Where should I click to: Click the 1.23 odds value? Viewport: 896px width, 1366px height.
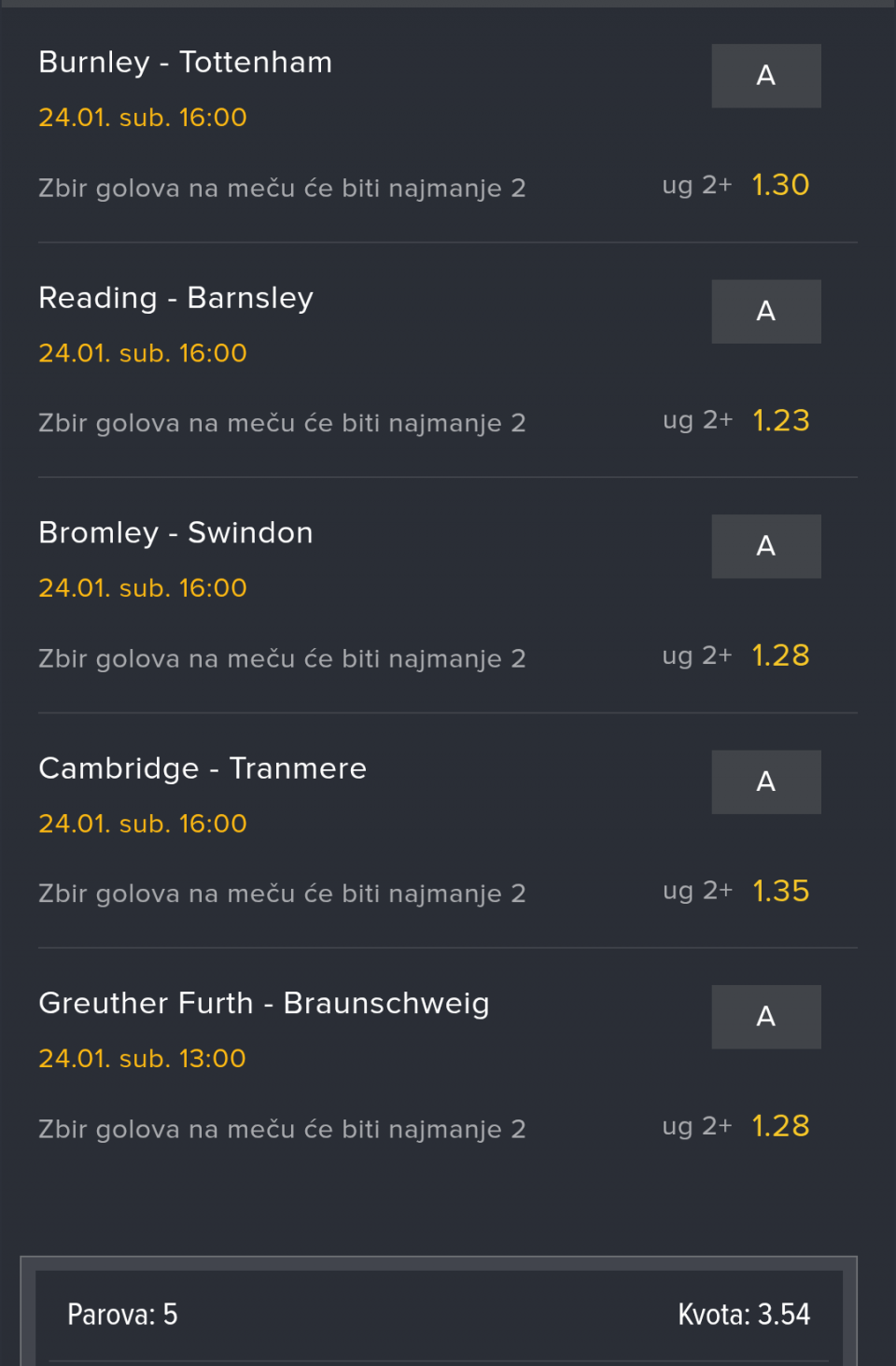[780, 420]
